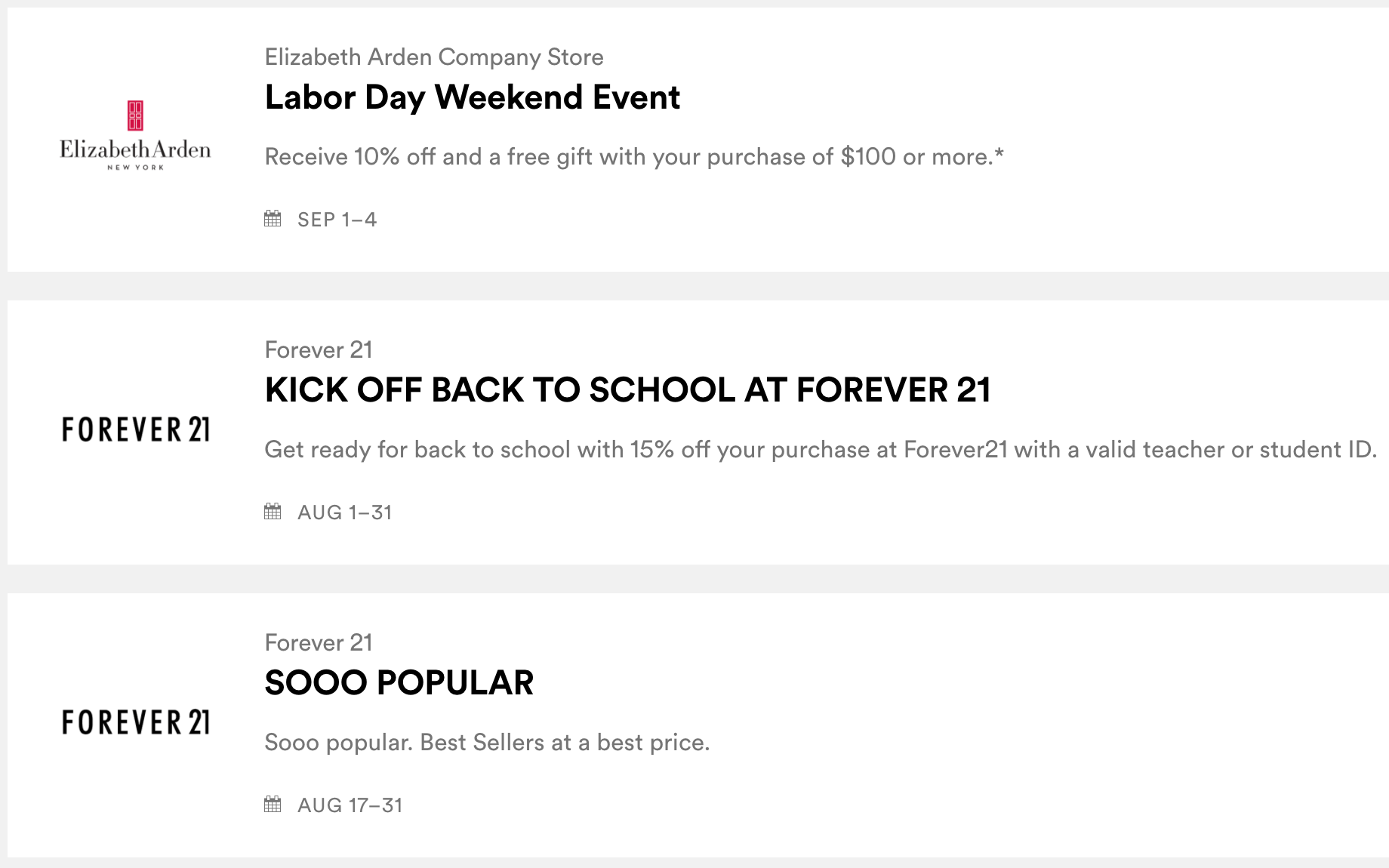Viewport: 1389px width, 868px height.
Task: Click the 15% off student ID description
Action: [x=821, y=450]
